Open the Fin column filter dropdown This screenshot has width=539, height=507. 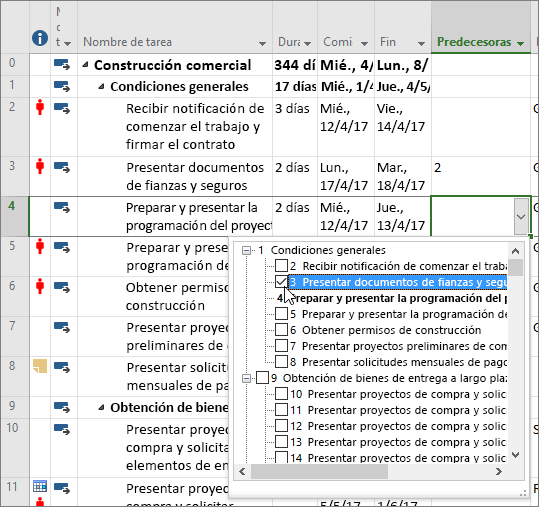(421, 43)
